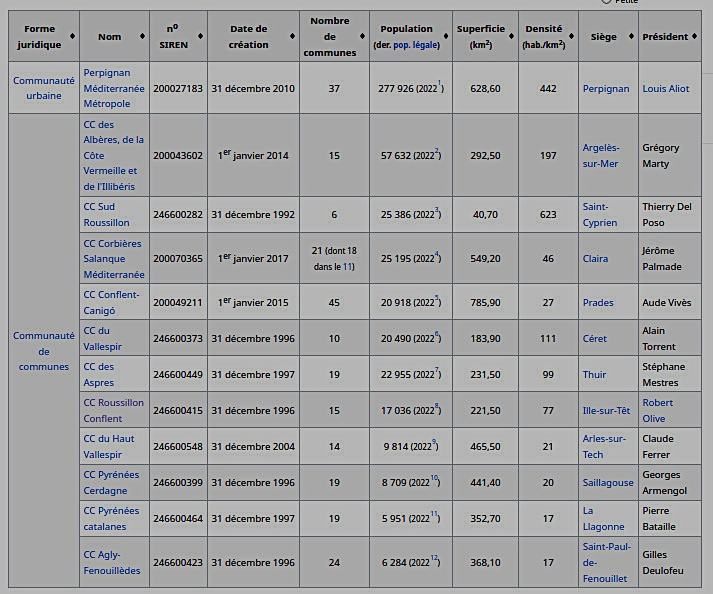713x594 pixels.
Task: Open Communauté urbaine link
Action: pyautogui.click(x=44, y=88)
